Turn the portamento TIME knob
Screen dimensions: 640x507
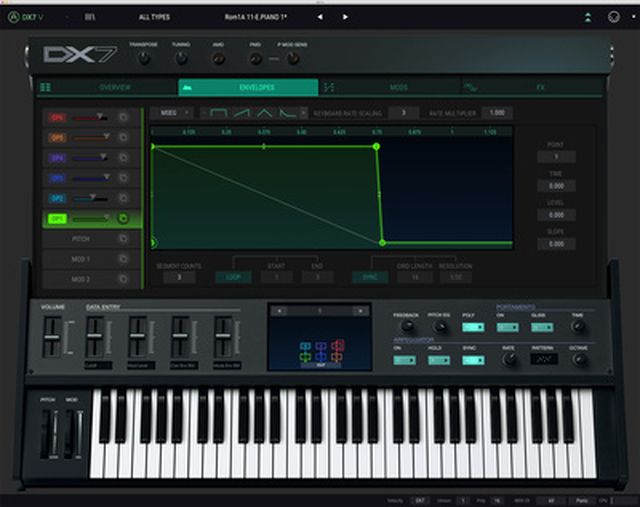tap(578, 326)
